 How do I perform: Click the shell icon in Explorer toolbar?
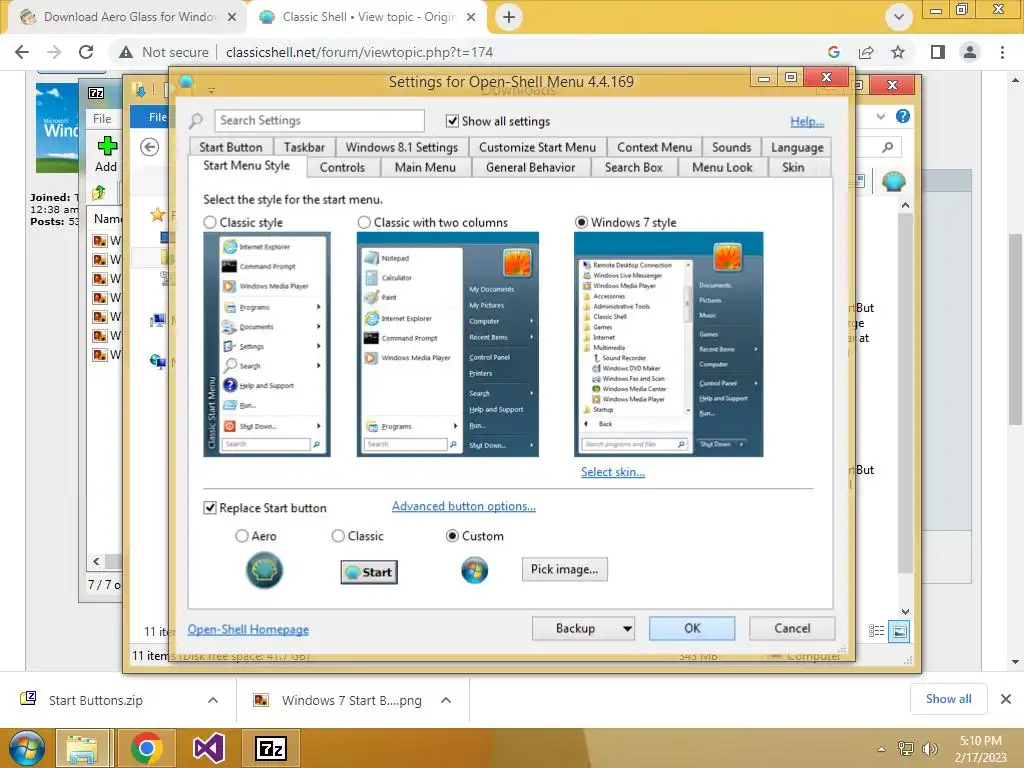(893, 180)
